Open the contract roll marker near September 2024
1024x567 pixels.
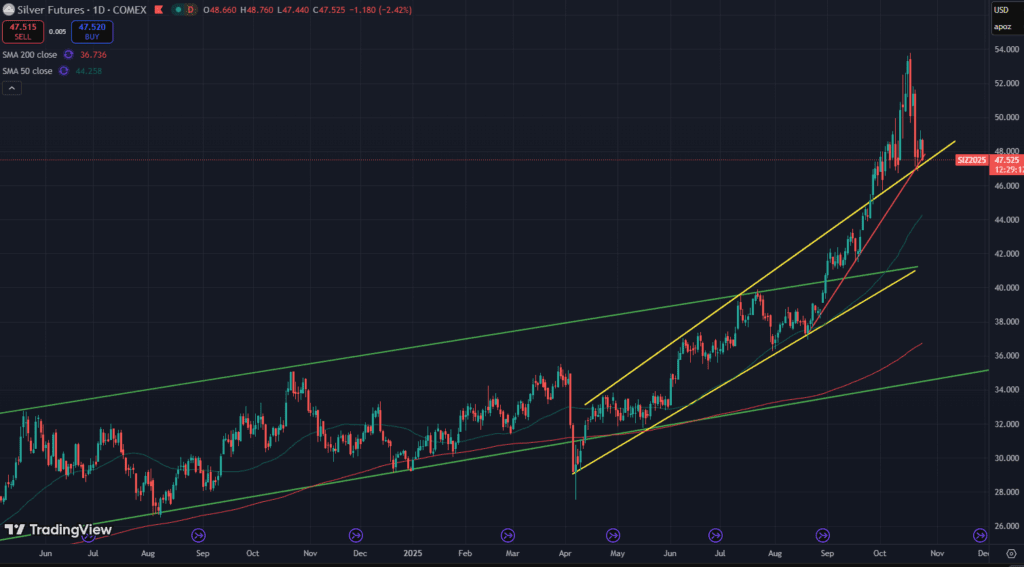(198, 535)
